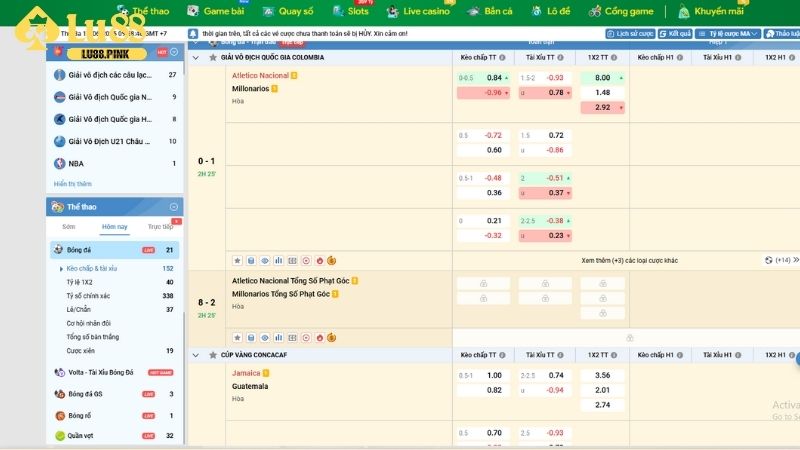Viewport: 800px width, 450px height.
Task: Select the 8.00 odds for 1X2 TT
Action: [x=603, y=77]
